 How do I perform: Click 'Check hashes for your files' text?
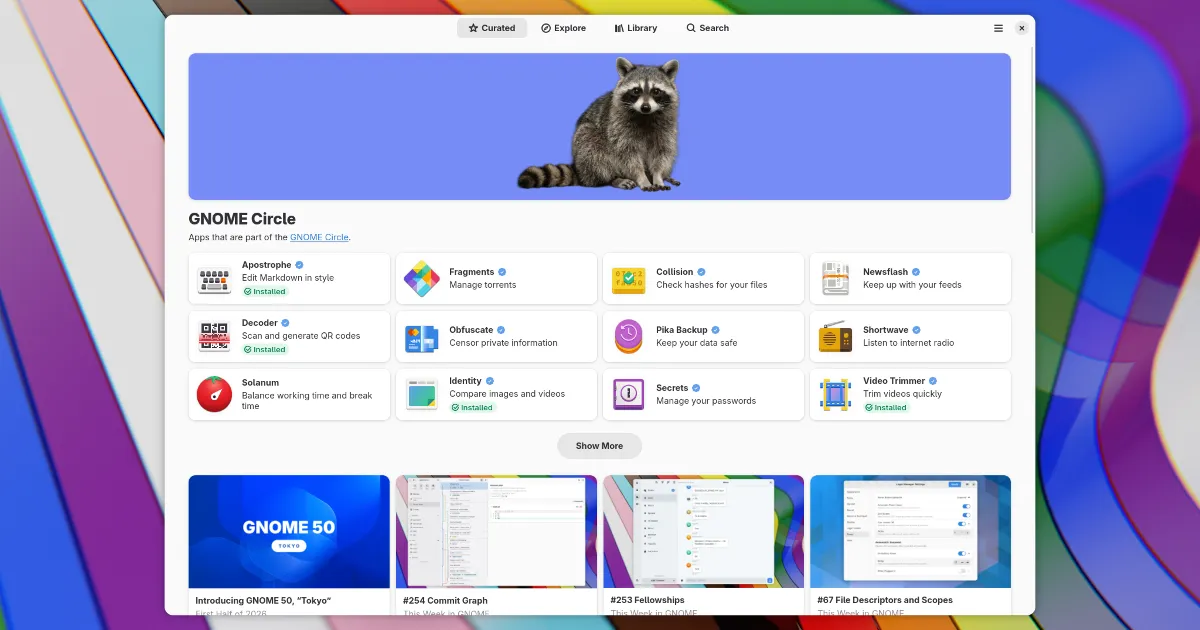tap(712, 285)
